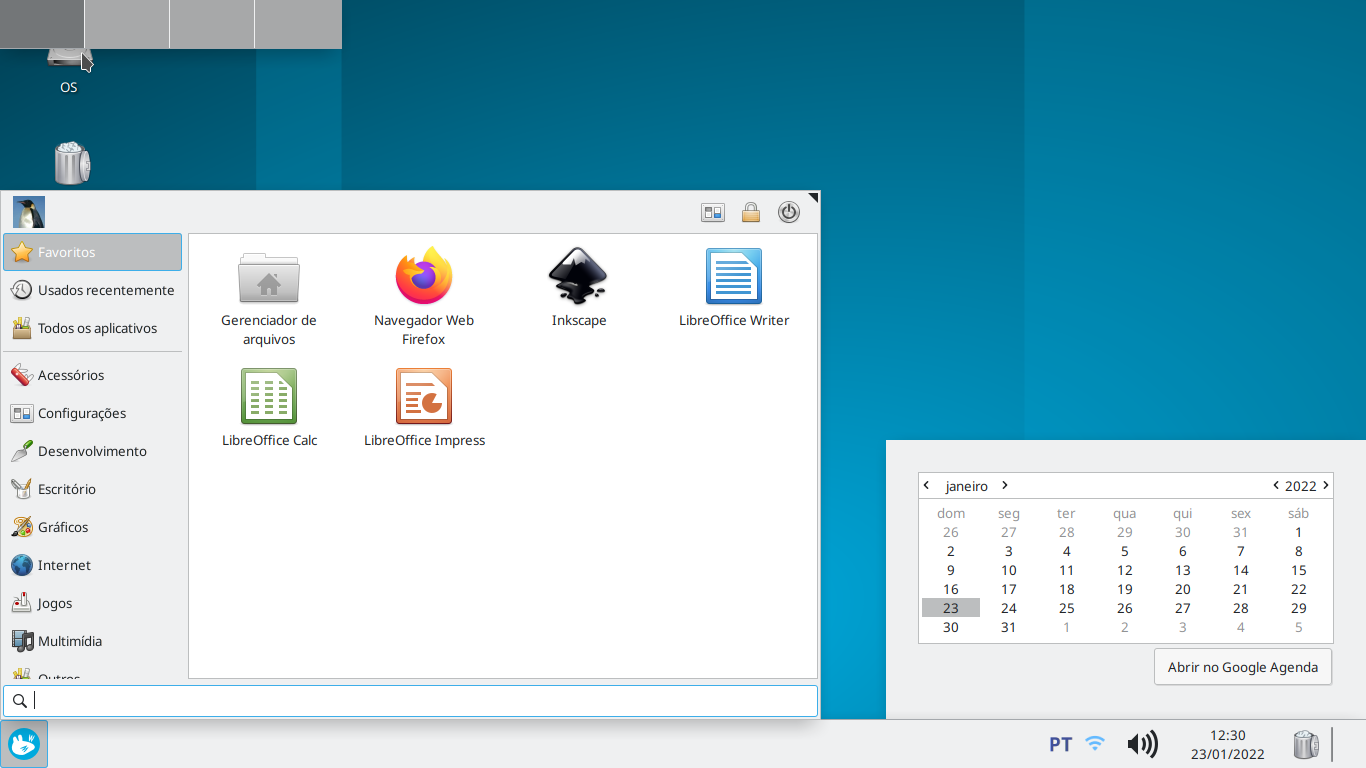Open the power/logout button

click(x=789, y=212)
